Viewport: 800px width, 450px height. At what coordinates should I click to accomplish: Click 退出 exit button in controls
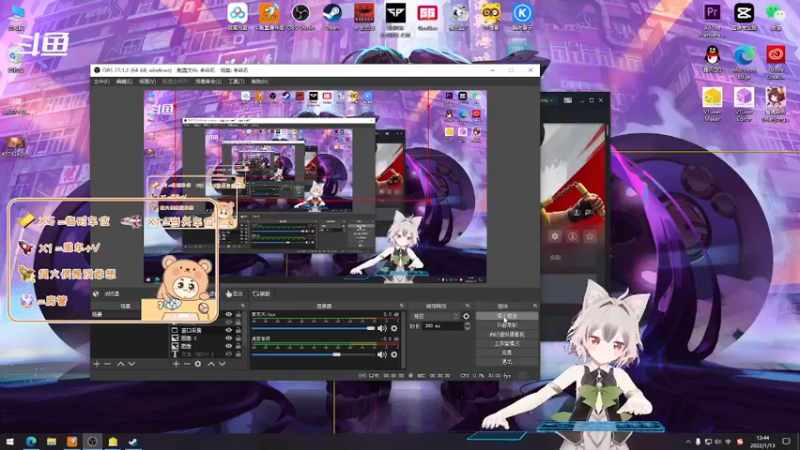tap(507, 362)
